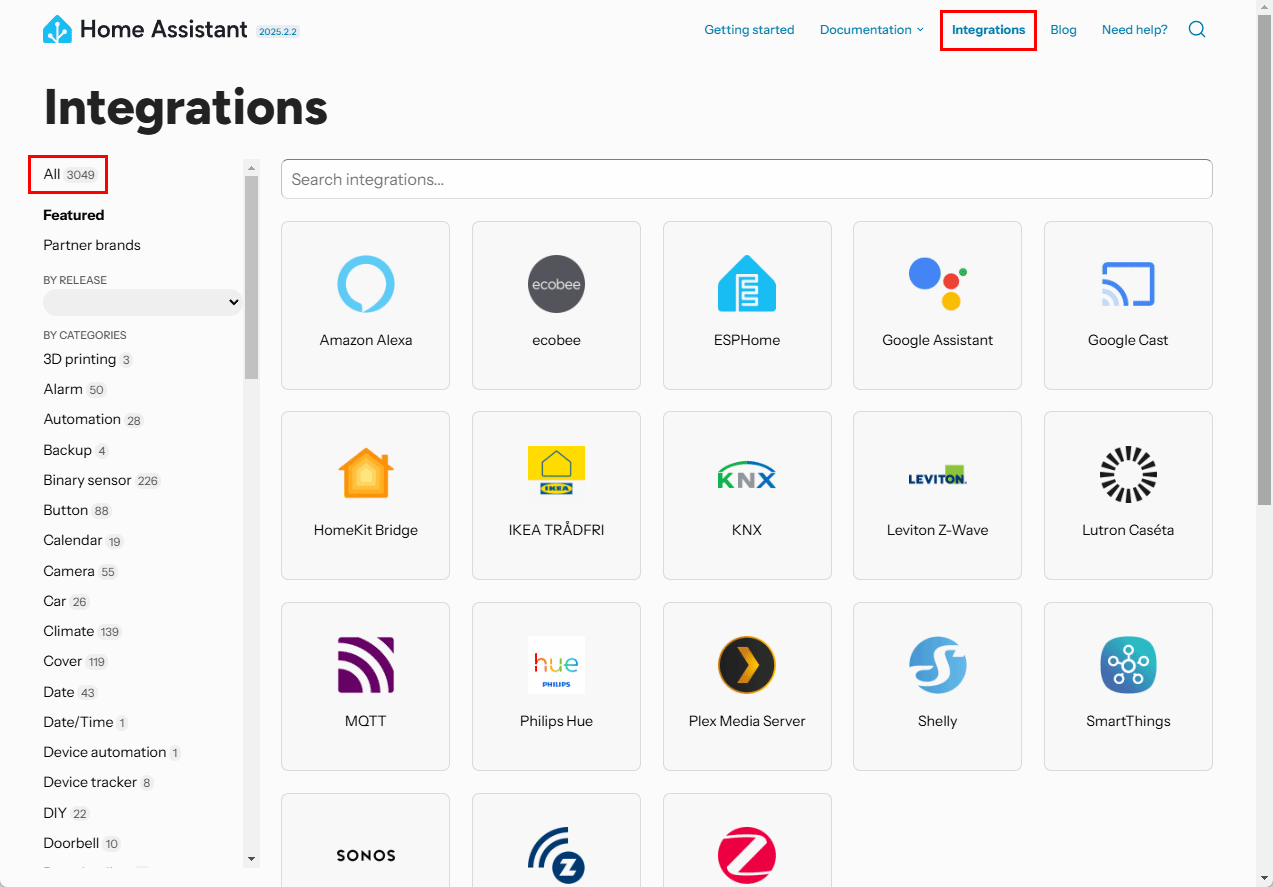The image size is (1273, 887).
Task: Select the Plex Media Server icon
Action: click(747, 665)
